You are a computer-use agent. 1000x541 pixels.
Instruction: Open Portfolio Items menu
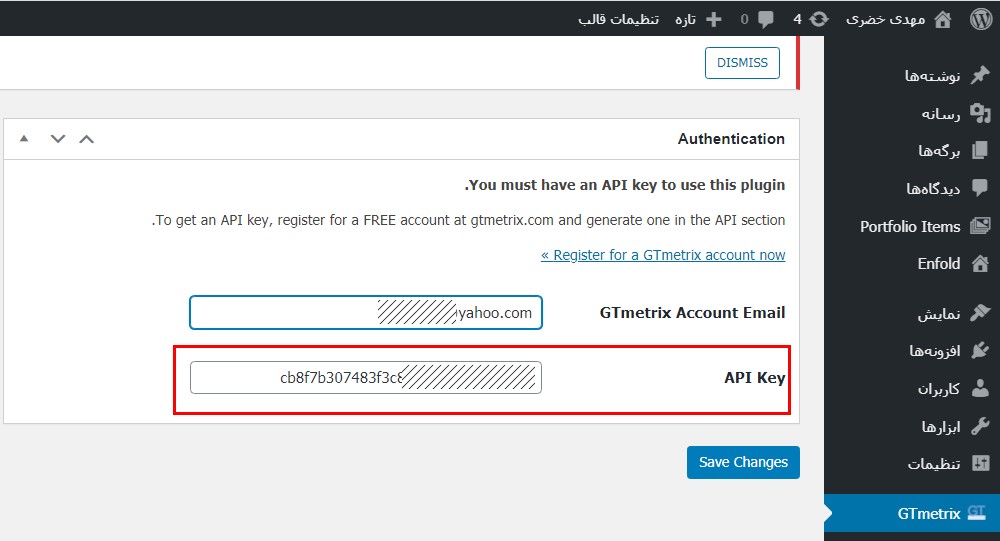(912, 226)
